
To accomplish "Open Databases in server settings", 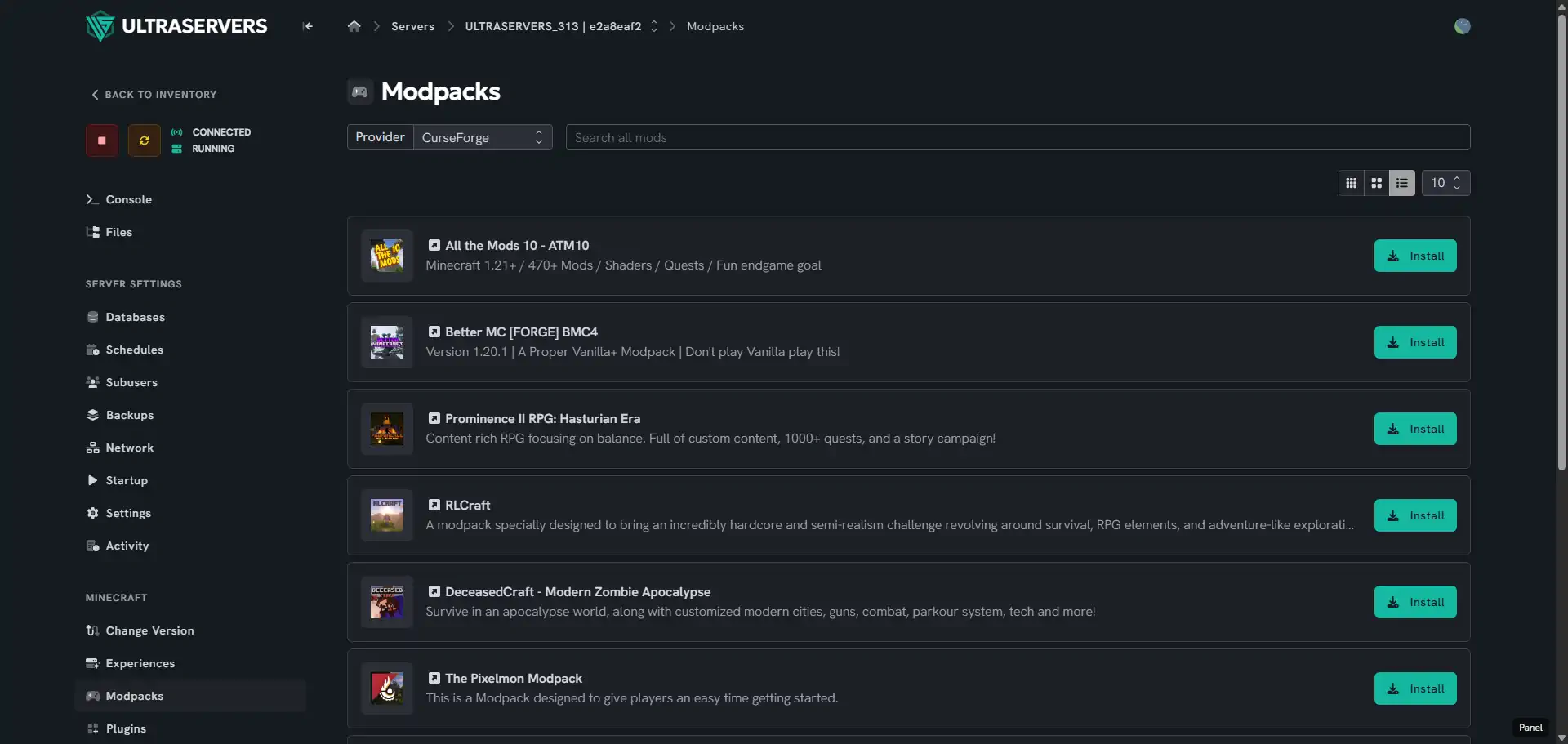I will tap(126, 317).
